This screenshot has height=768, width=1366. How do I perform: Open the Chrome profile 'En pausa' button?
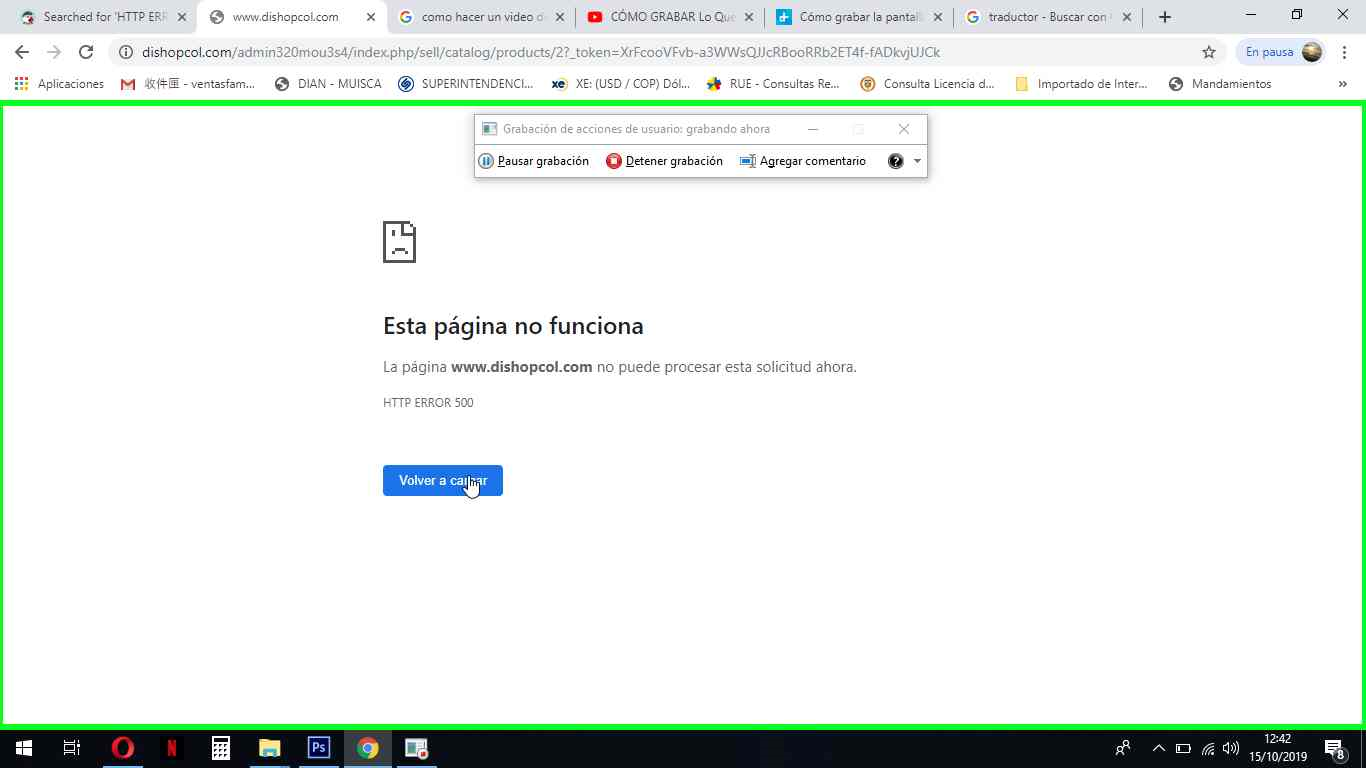[1283, 52]
